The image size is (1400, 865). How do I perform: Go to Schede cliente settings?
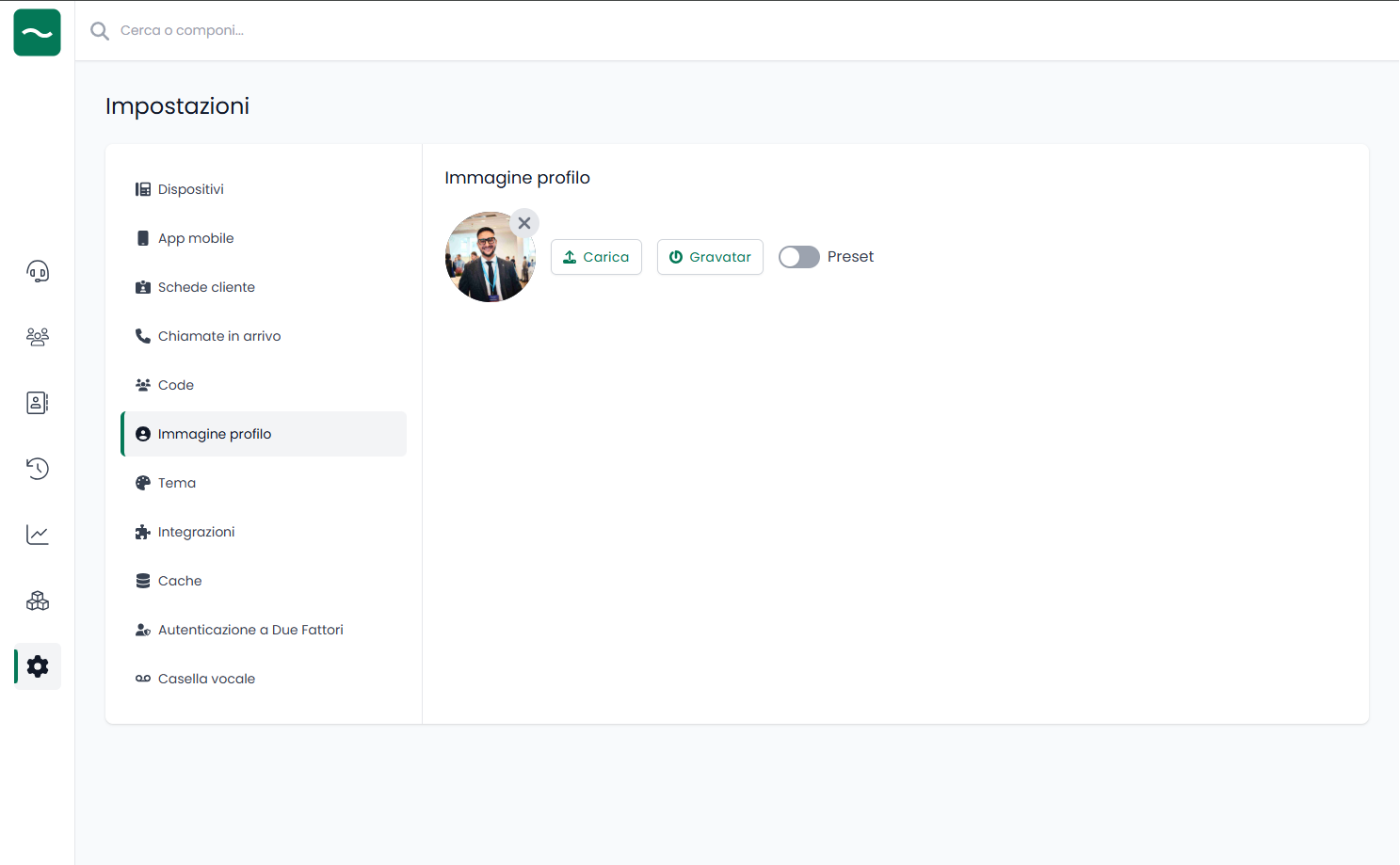206,287
